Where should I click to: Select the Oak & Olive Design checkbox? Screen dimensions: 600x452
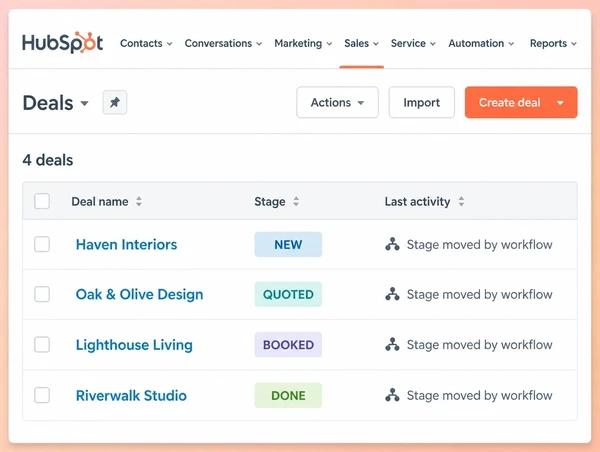pyautogui.click(x=42, y=294)
